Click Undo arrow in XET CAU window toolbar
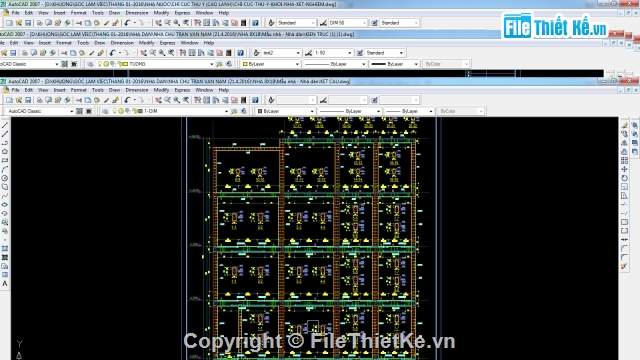The height and width of the screenshot is (360, 640). click(x=127, y=100)
